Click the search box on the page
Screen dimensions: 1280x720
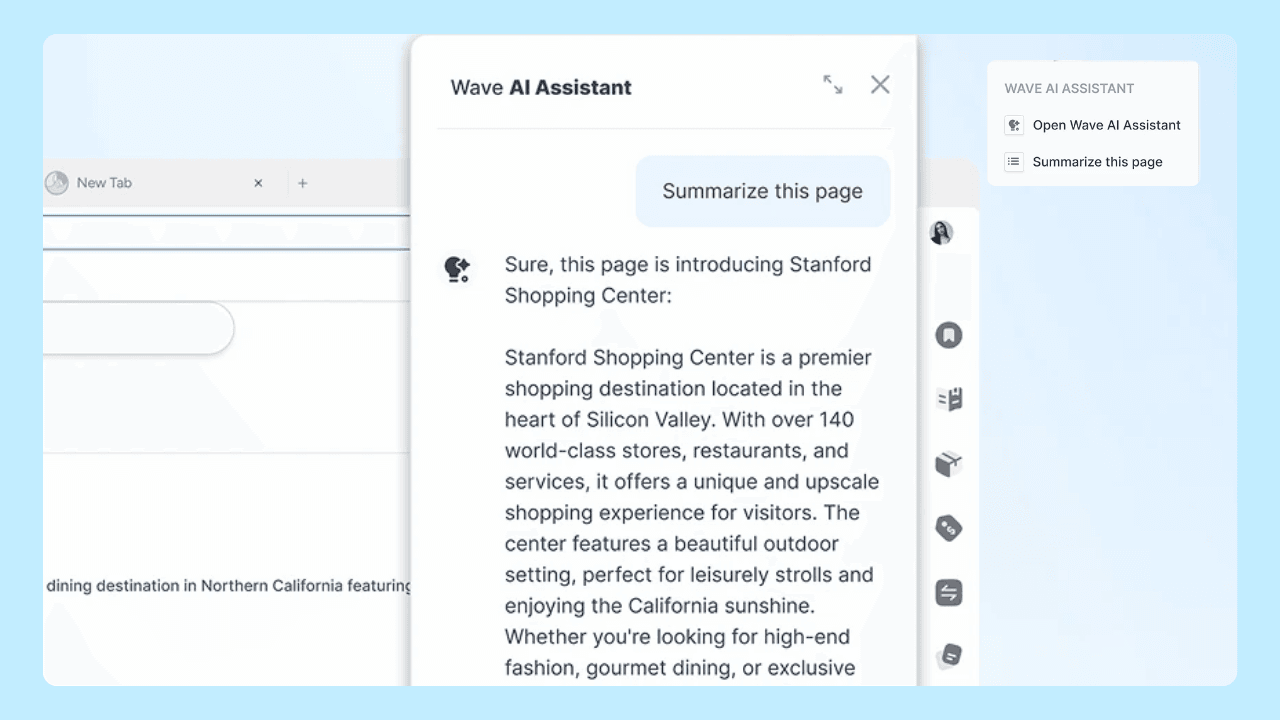138,328
